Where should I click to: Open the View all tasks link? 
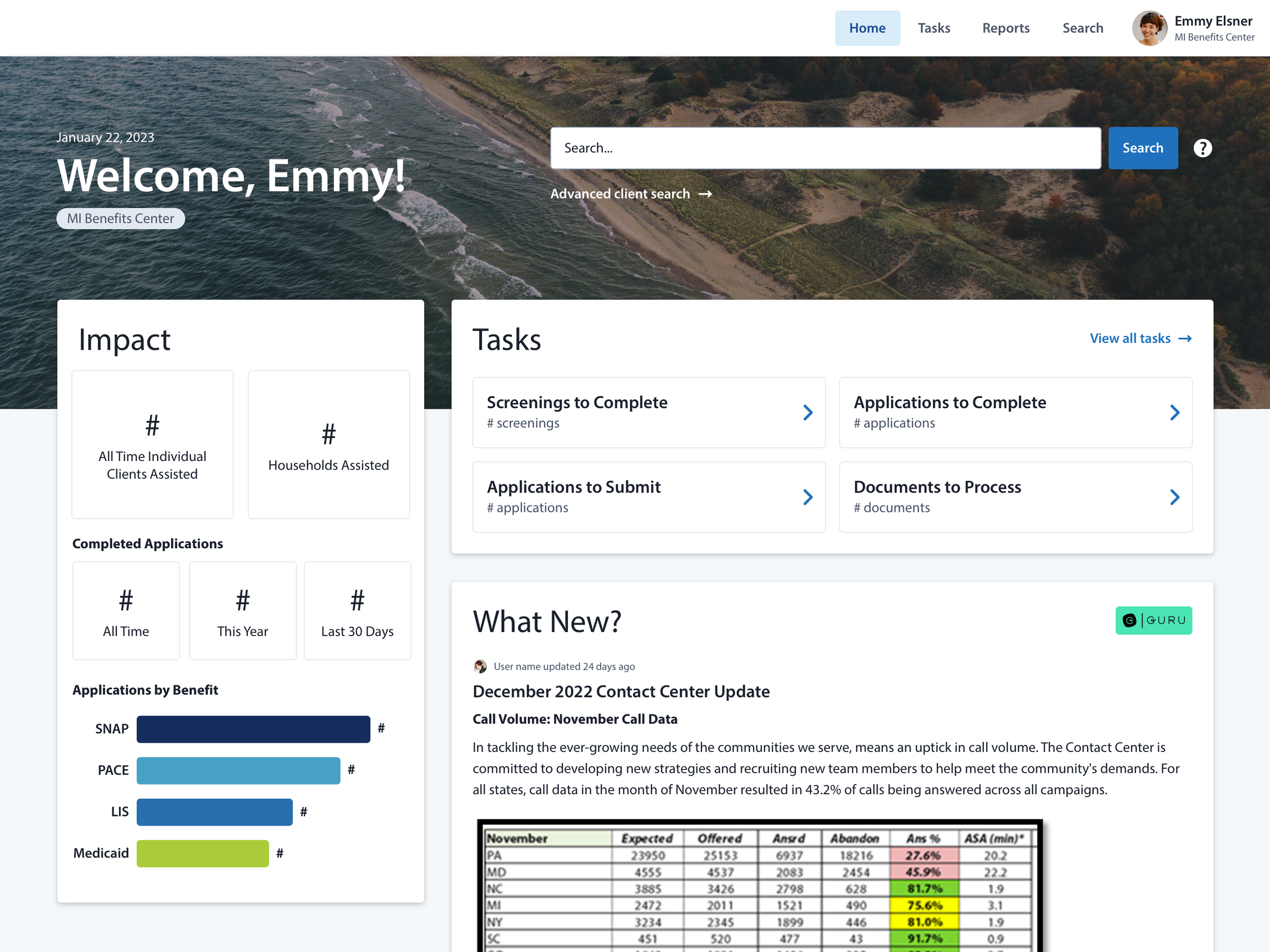click(x=1129, y=339)
